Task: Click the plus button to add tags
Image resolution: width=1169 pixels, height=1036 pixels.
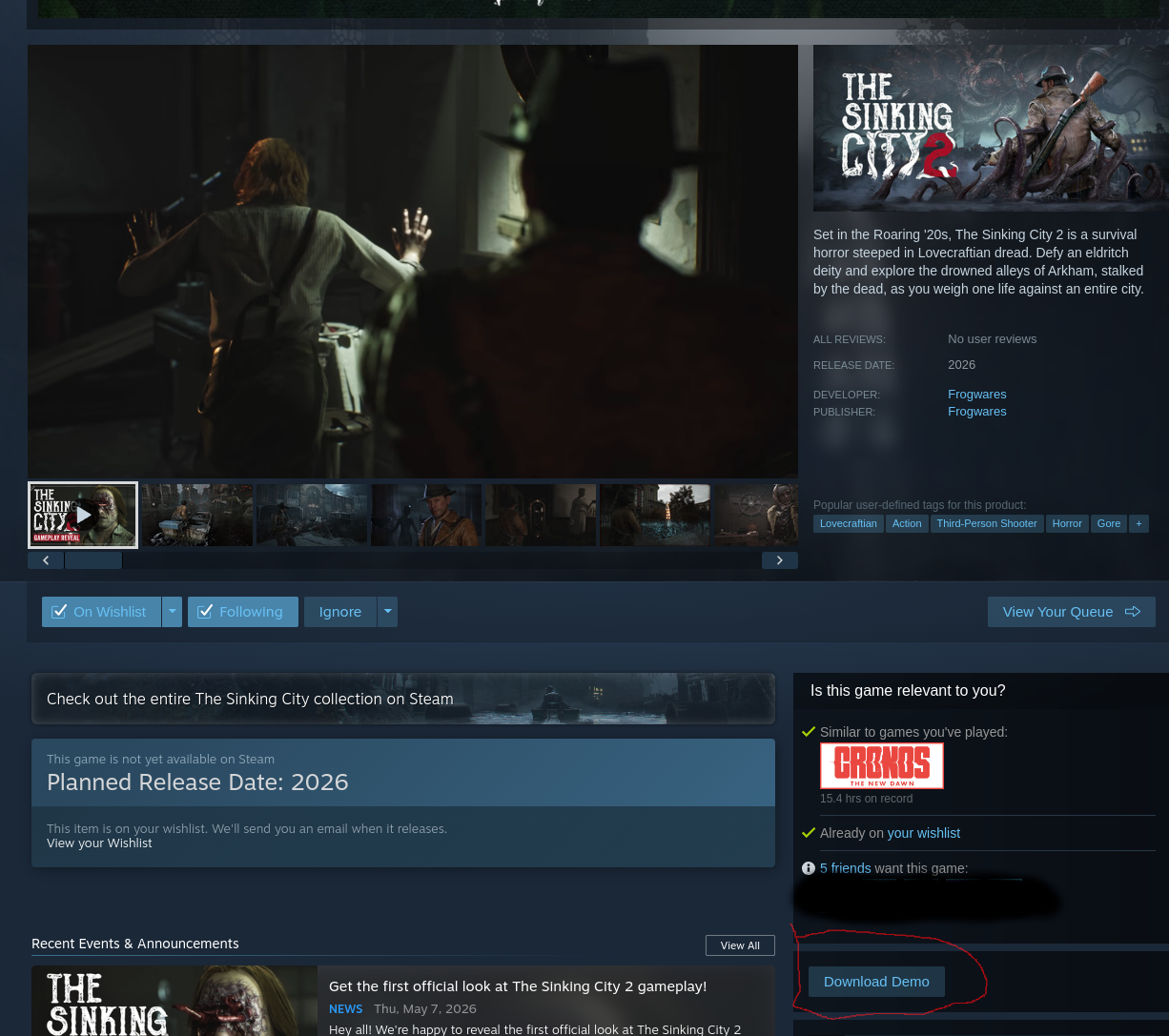Action: tap(1138, 523)
